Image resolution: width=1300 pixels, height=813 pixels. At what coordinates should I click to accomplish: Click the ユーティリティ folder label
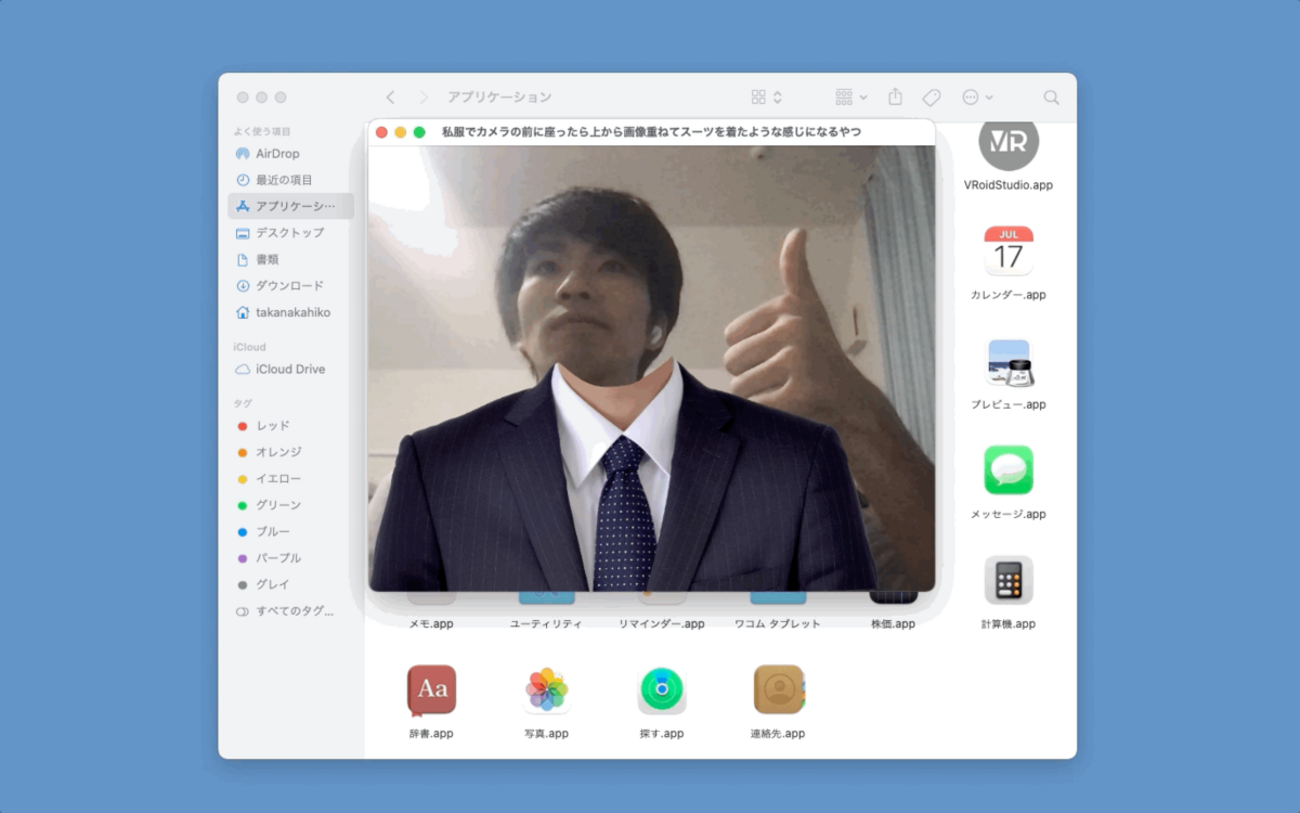tap(546, 624)
